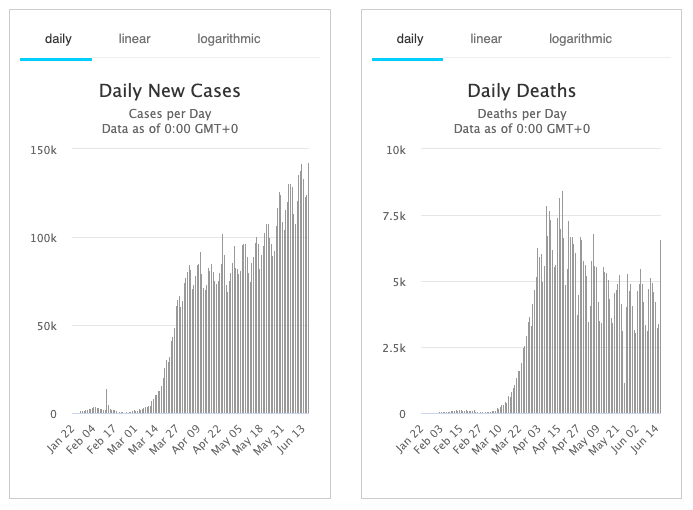Click the Daily New Cases chart title

(x=170, y=91)
